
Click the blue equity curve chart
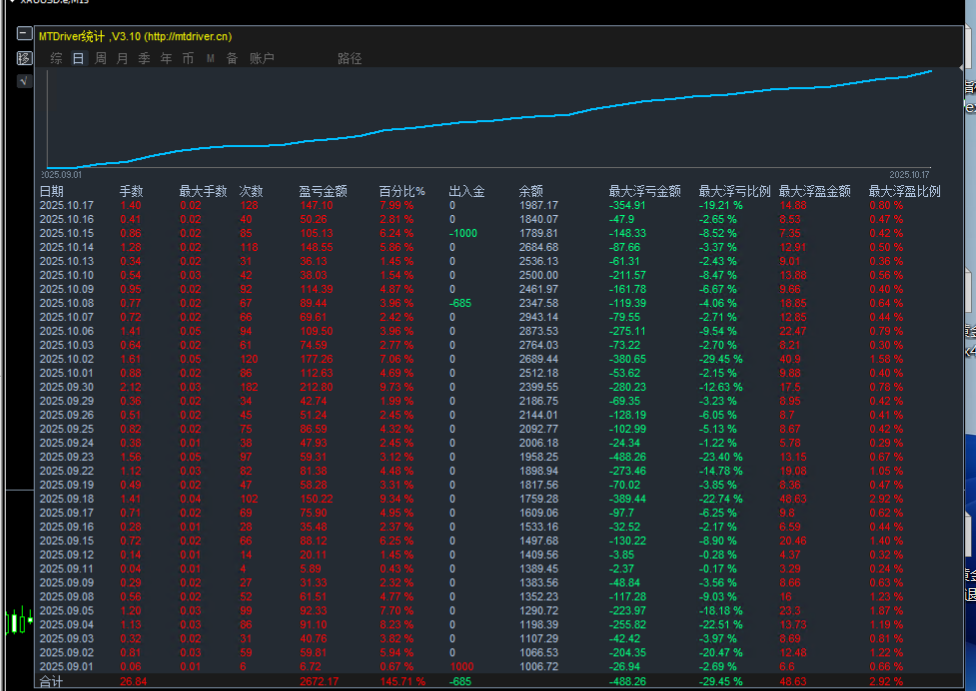click(x=489, y=118)
